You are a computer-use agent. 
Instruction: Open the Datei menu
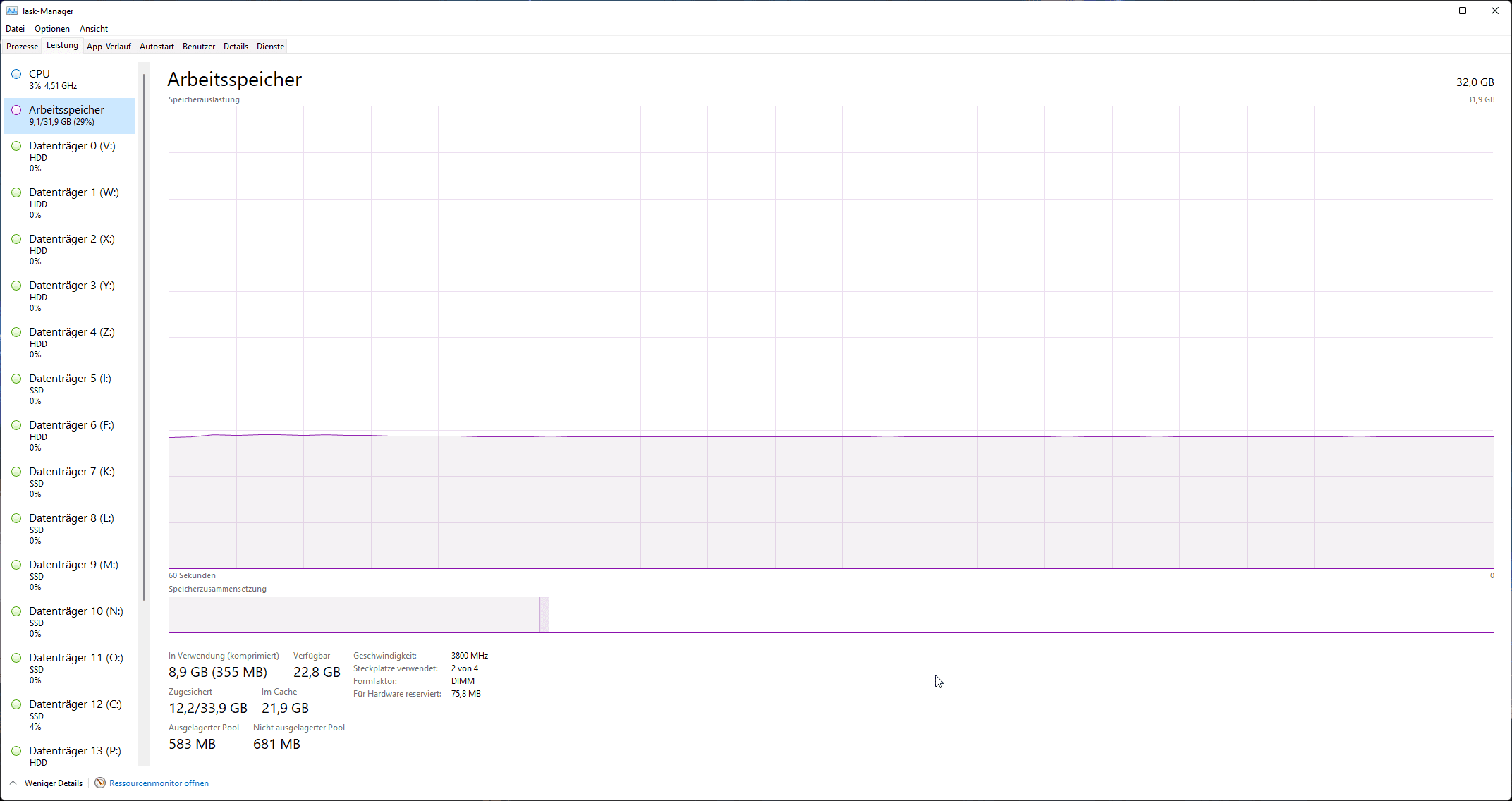pyautogui.click(x=15, y=29)
